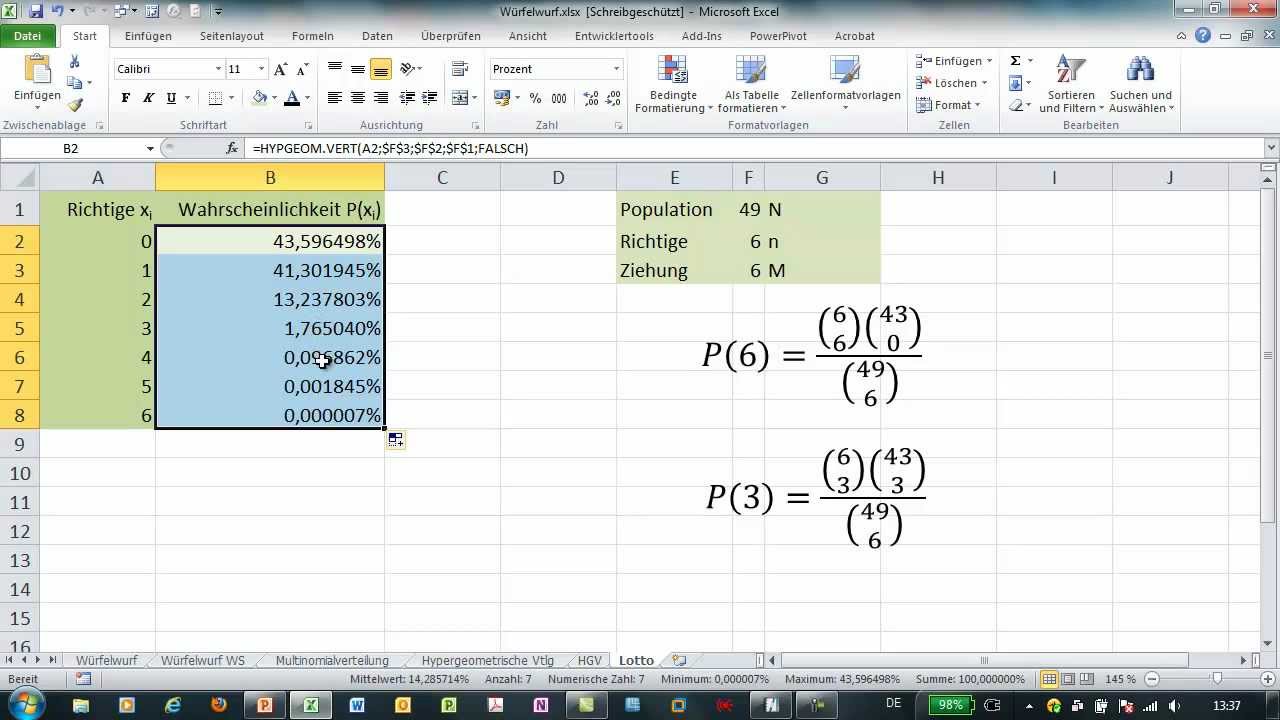
Task: Click the Insert Worksheet tab icon
Action: (x=679, y=660)
